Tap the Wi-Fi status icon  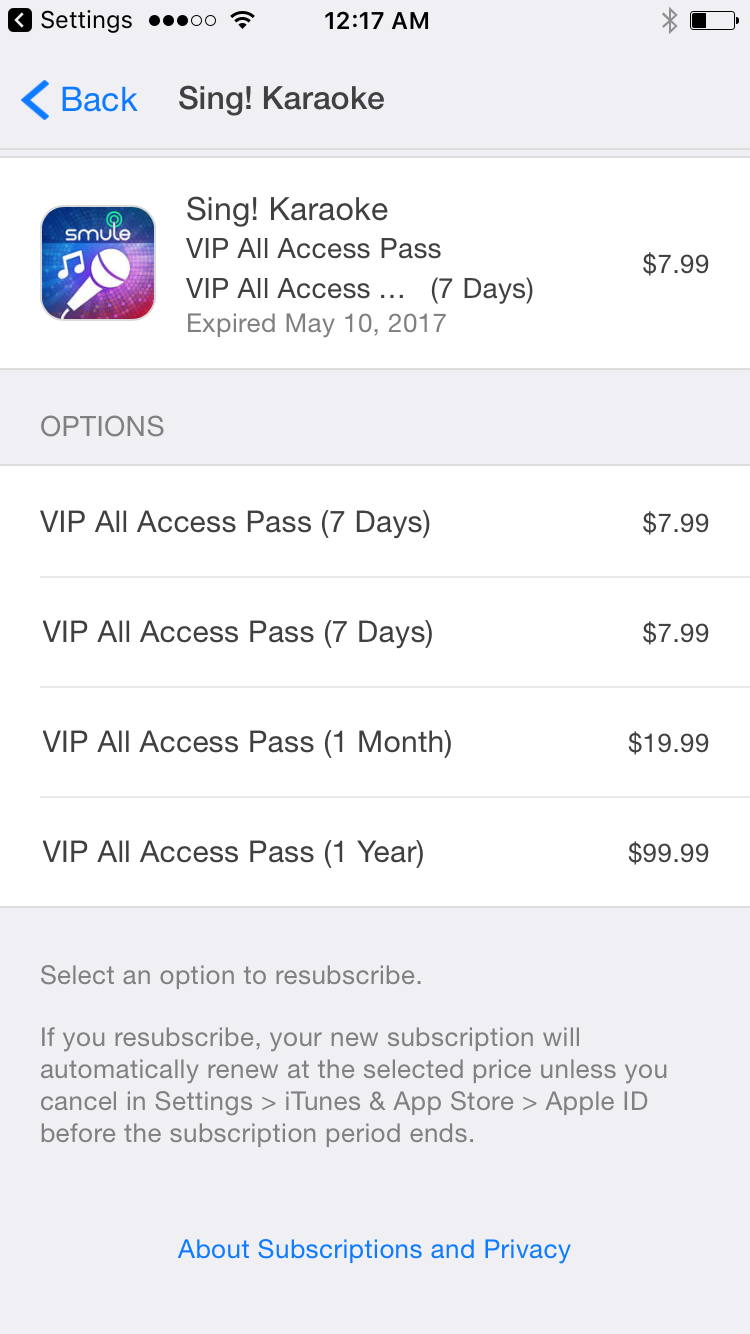pos(241,20)
